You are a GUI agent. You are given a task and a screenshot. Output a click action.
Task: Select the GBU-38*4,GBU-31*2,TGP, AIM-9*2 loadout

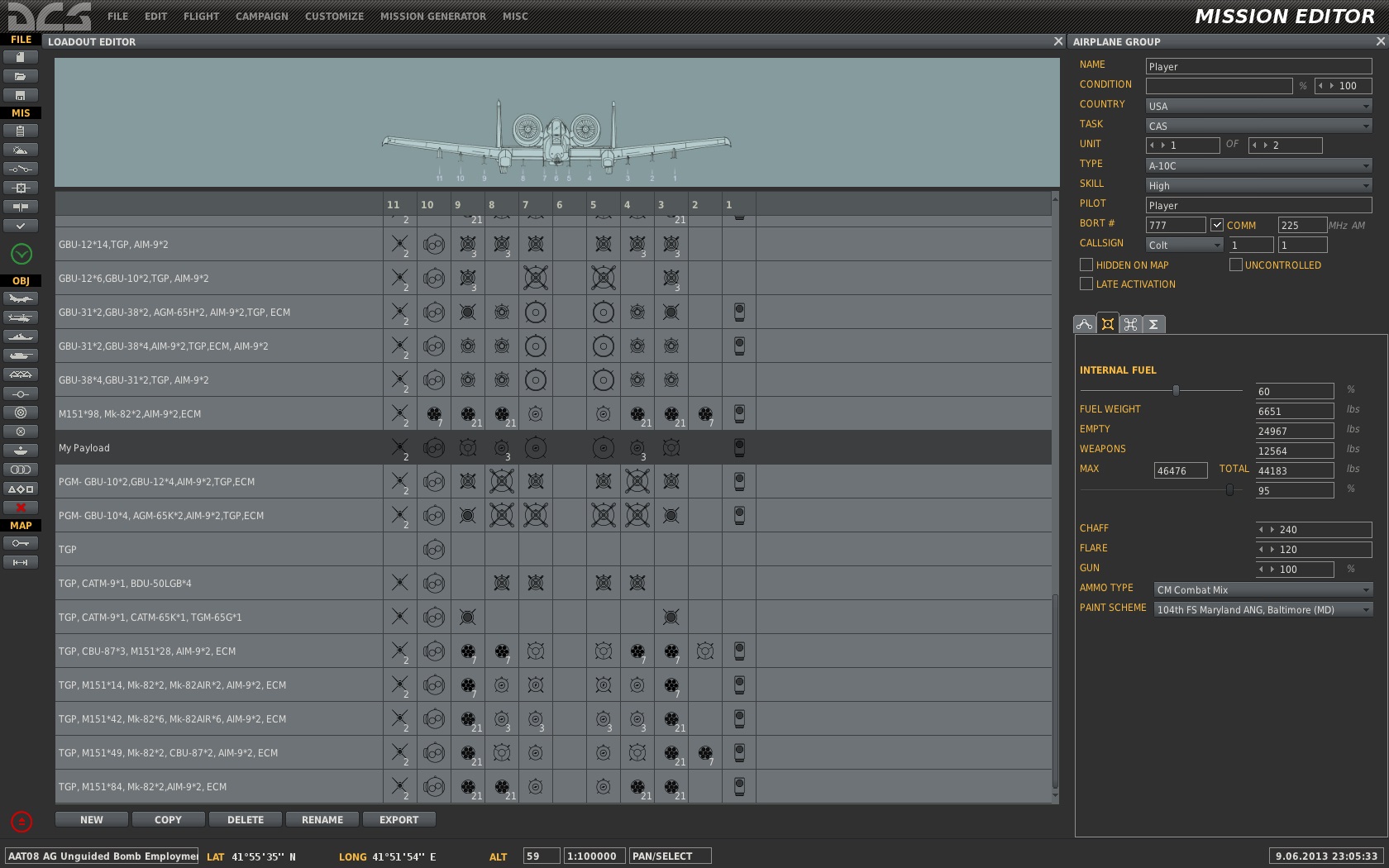pos(553,379)
